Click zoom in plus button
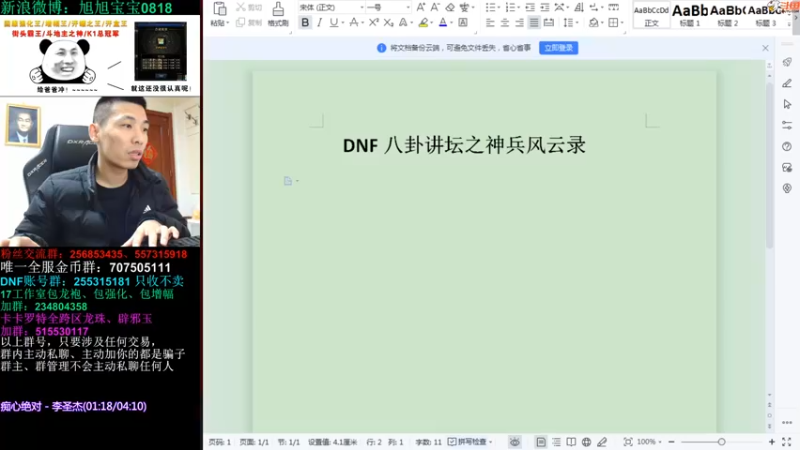The height and width of the screenshot is (450, 800). pos(771,442)
